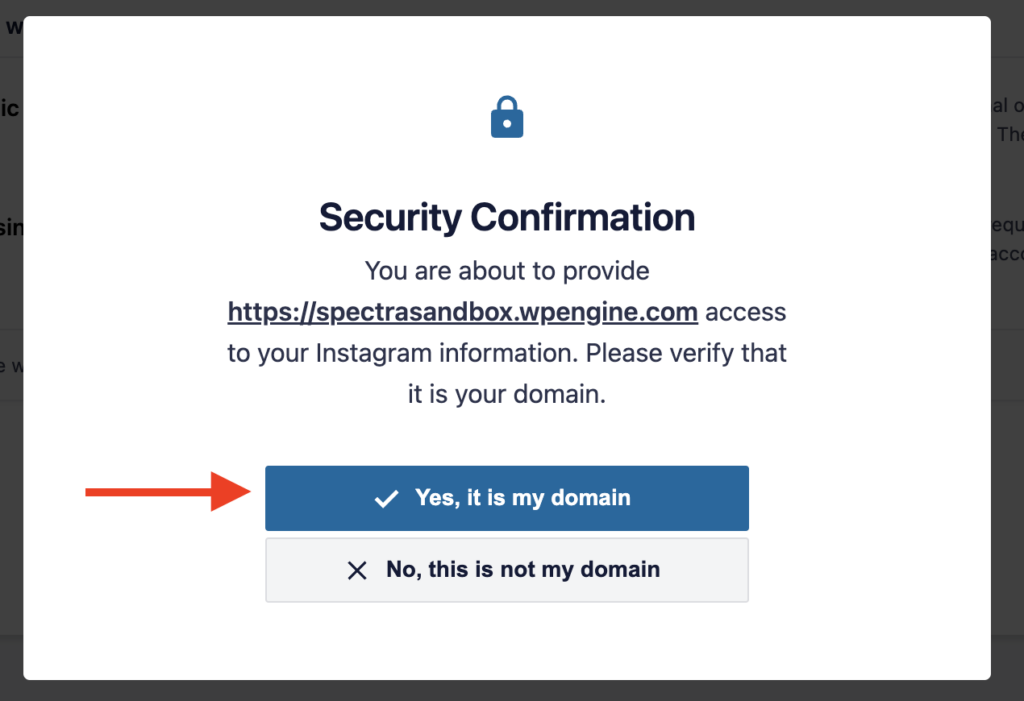1024x701 pixels.
Task: Click the checkmark icon on Yes button
Action: click(x=386, y=498)
